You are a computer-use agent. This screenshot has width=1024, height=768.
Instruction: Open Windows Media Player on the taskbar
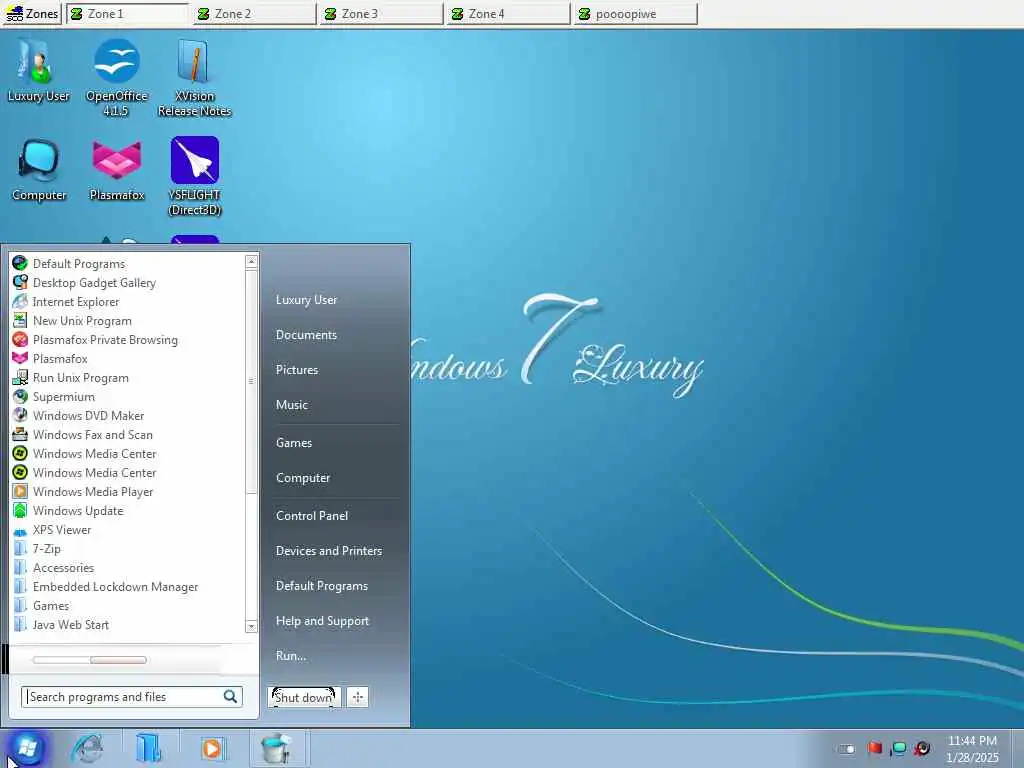pyautogui.click(x=212, y=748)
